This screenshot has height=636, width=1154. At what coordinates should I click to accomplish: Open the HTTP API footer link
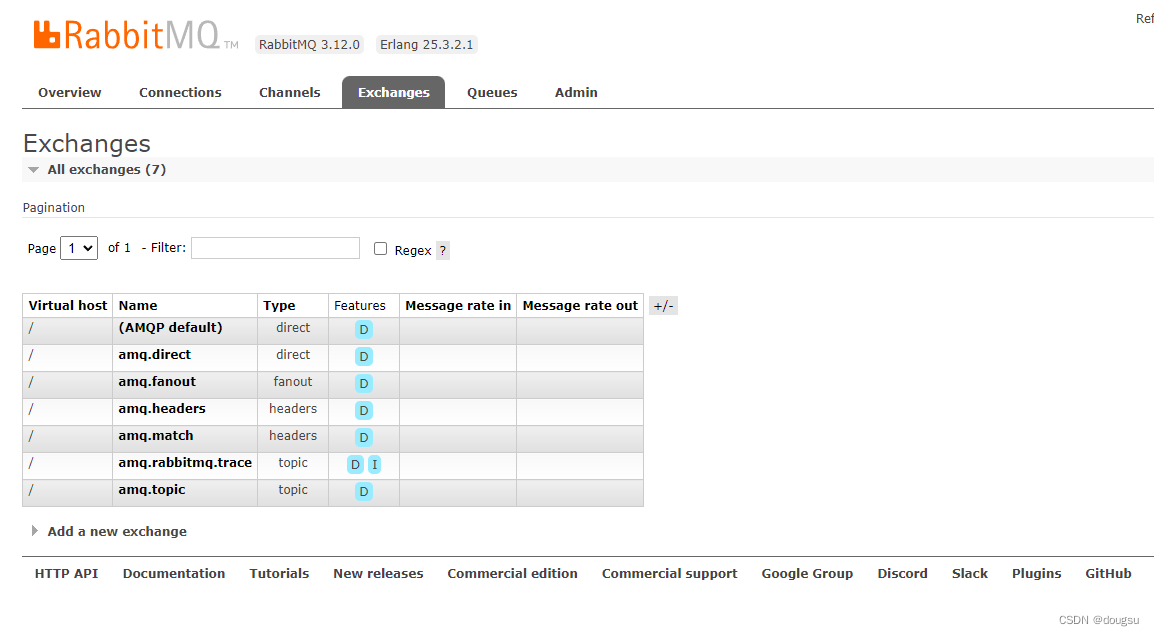click(x=66, y=573)
